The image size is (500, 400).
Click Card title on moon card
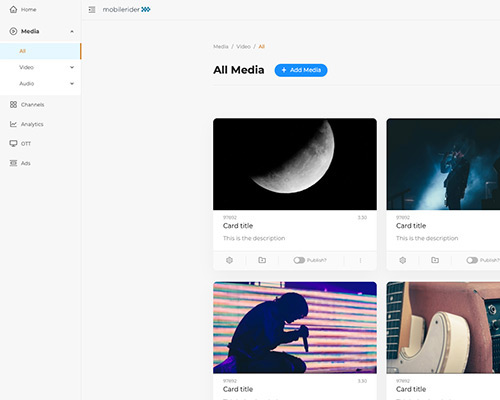238,226
